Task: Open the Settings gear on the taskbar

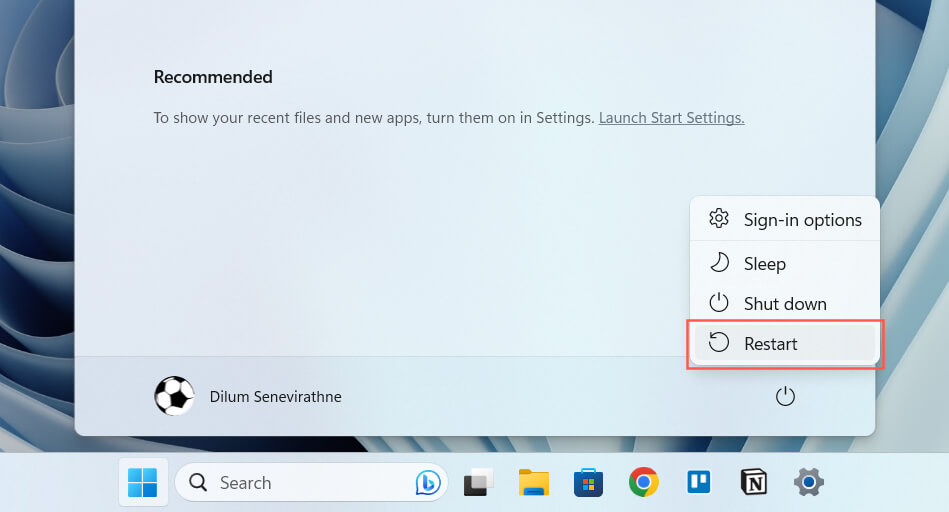Action: tap(808, 483)
